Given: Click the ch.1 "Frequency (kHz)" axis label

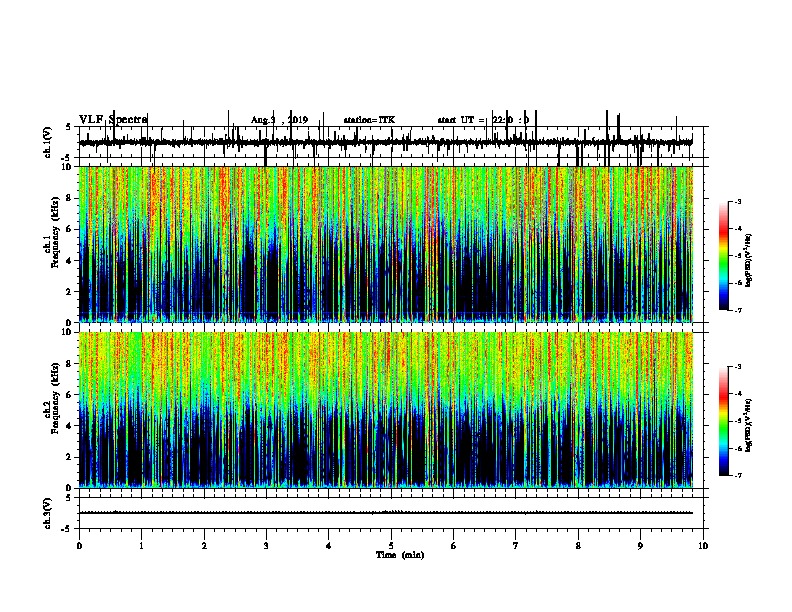Looking at the screenshot, I should click(55, 233).
